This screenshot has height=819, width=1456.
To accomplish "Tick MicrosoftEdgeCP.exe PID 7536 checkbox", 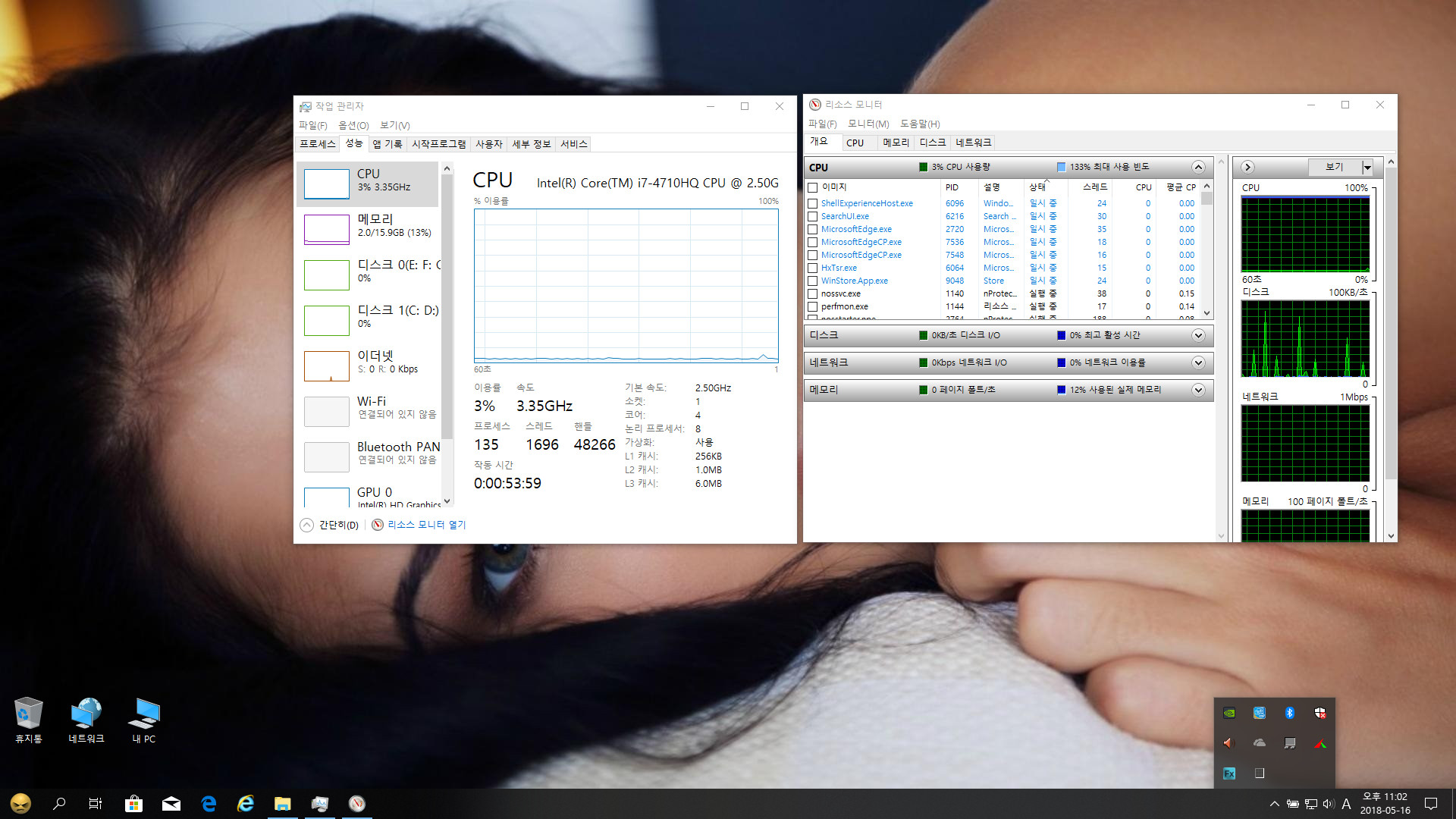I will [x=813, y=242].
